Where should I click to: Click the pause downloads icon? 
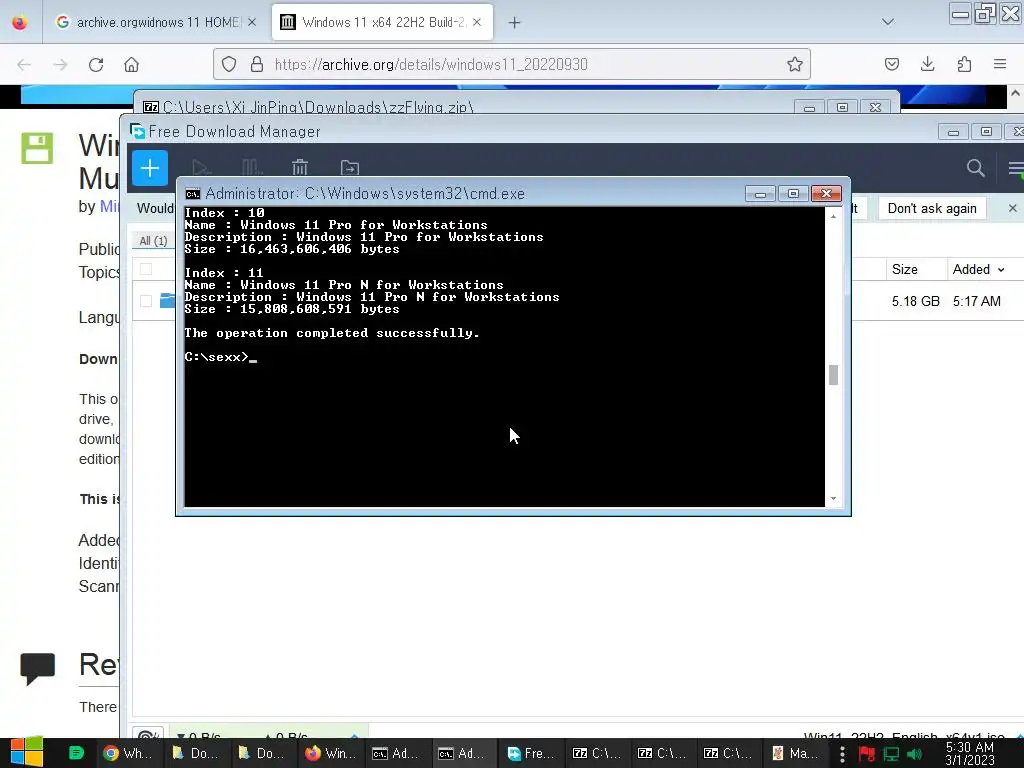click(x=251, y=168)
